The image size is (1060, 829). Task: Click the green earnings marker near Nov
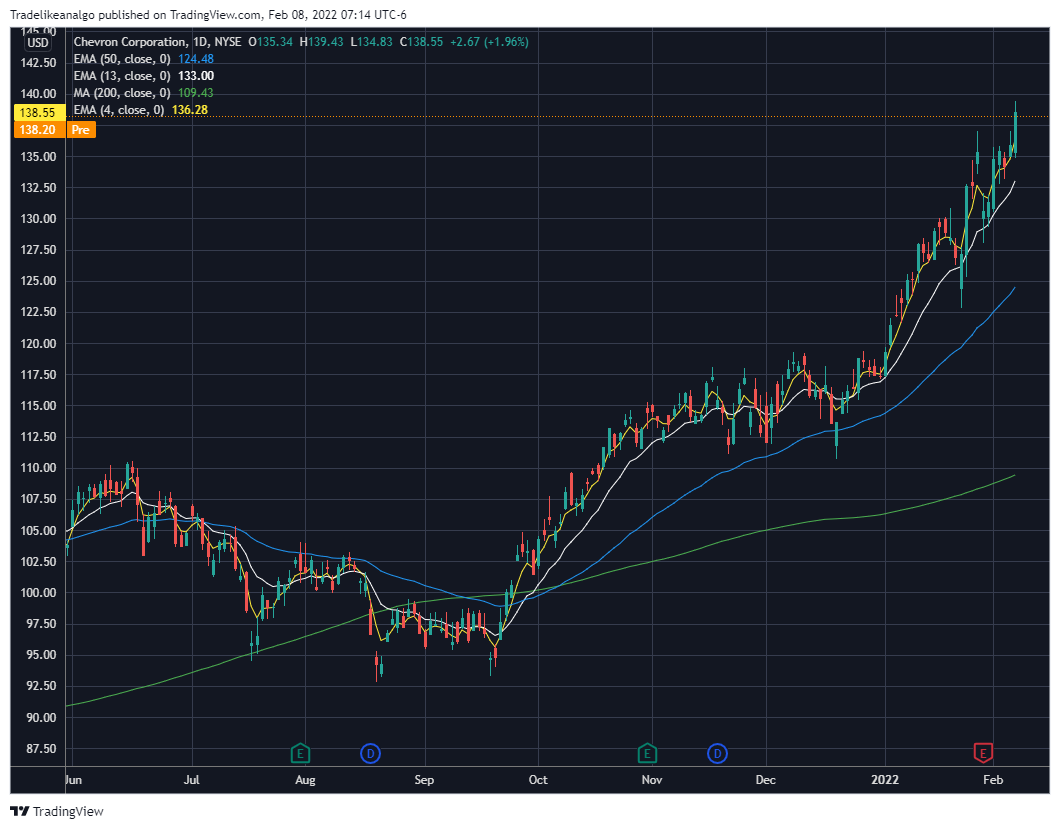(647, 753)
